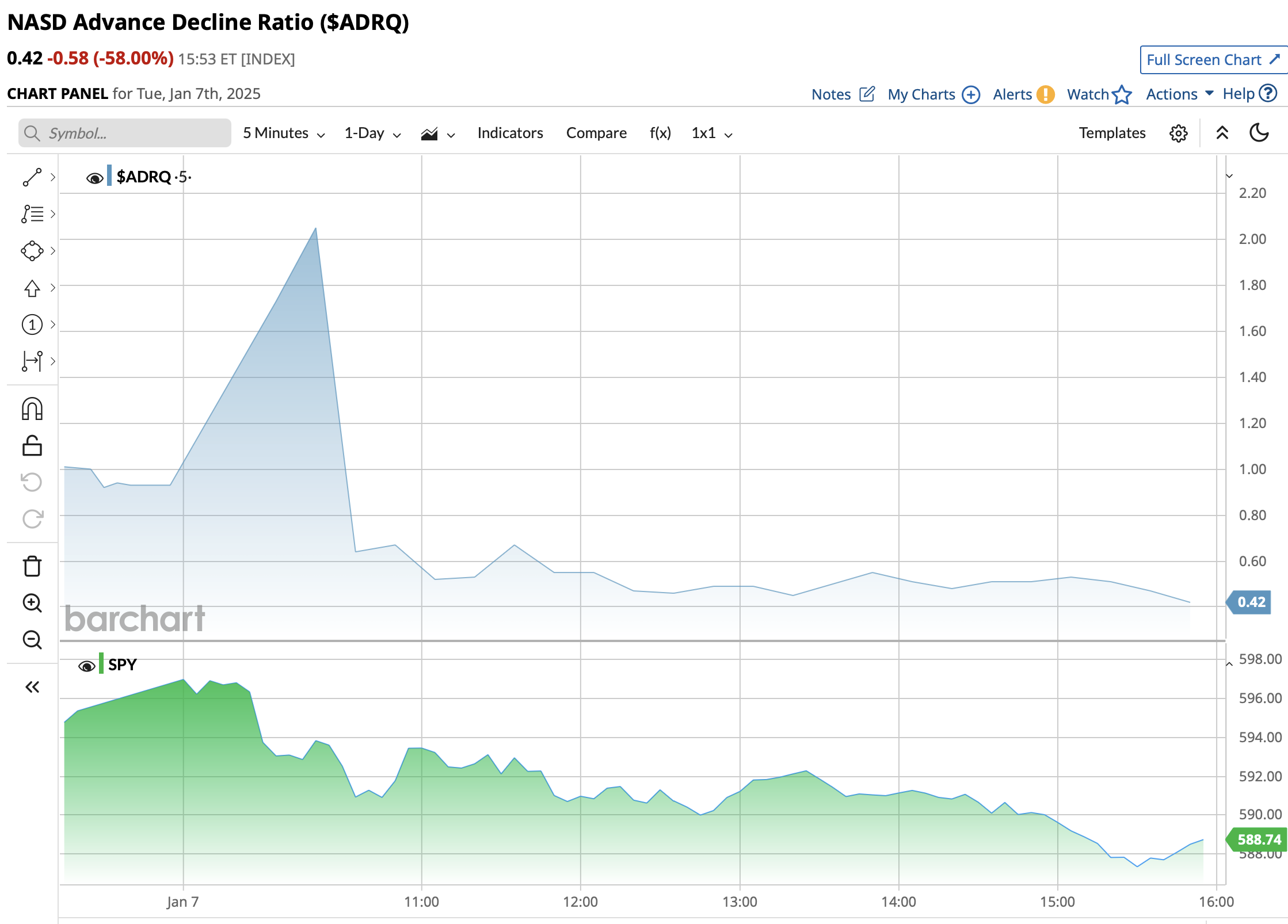Click the trash can delete drawings icon
The width and height of the screenshot is (1288, 924).
click(x=32, y=566)
